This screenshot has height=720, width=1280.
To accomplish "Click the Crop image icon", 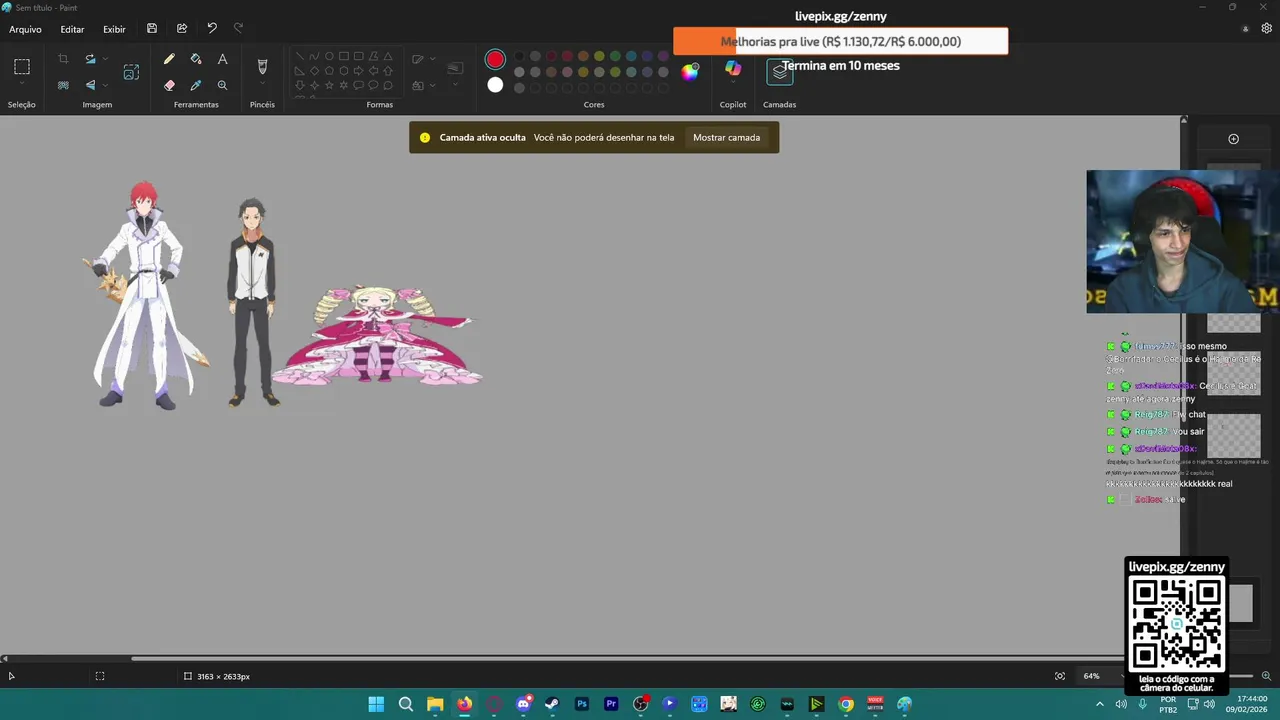I will pos(63,59).
